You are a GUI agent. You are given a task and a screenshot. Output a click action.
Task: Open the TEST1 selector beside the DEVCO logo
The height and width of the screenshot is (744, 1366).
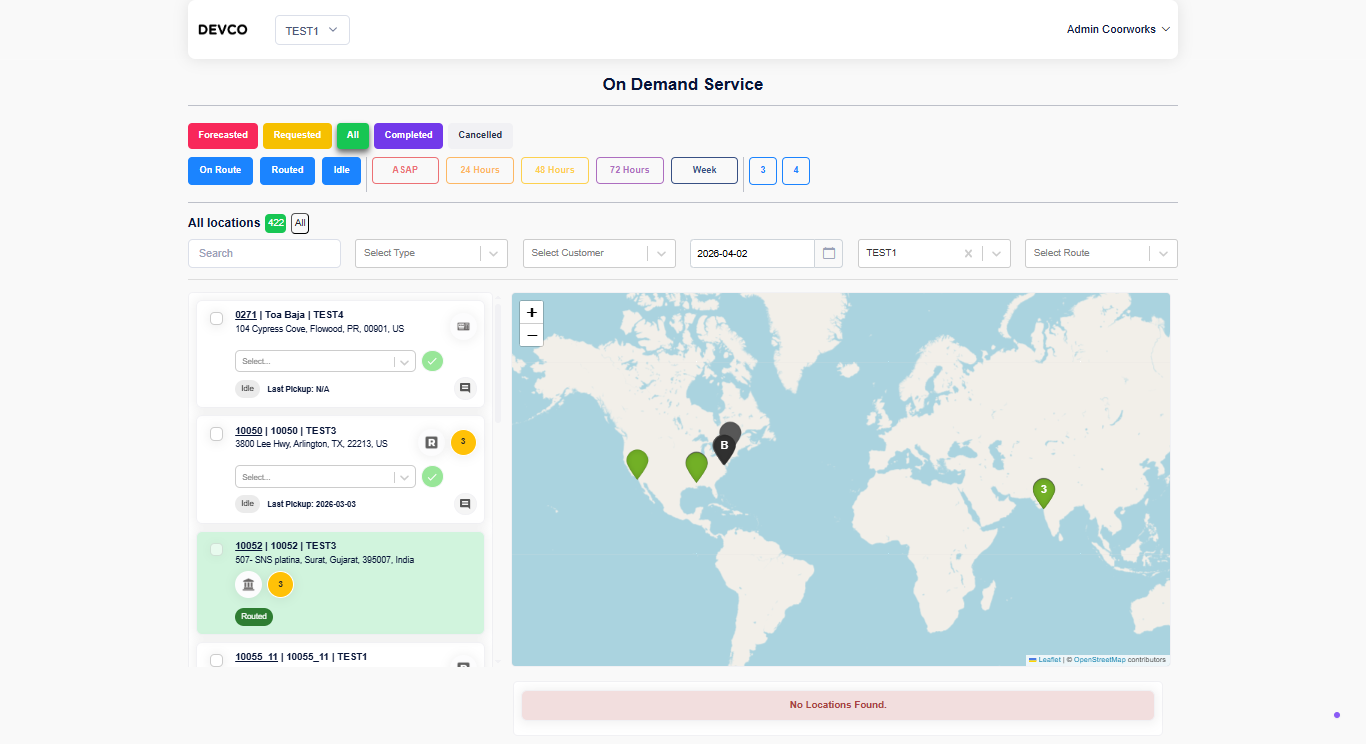click(x=312, y=30)
